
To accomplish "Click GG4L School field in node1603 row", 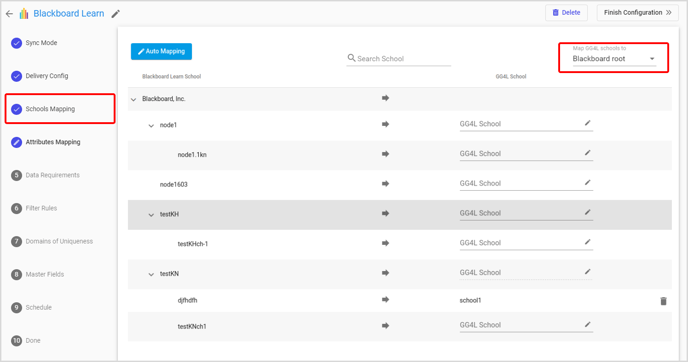I will pyautogui.click(x=526, y=183).
